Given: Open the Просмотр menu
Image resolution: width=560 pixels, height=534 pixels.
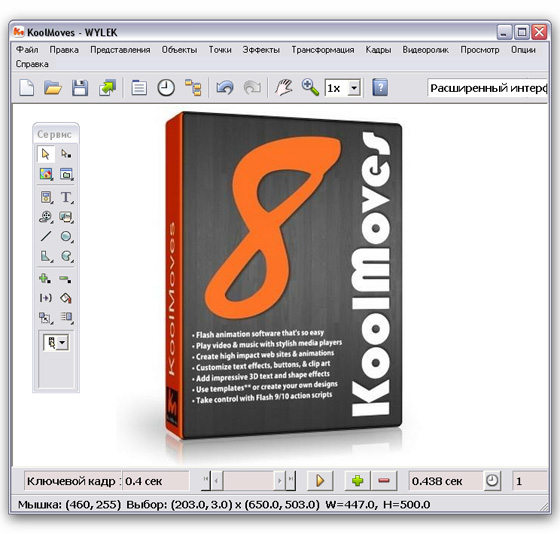Looking at the screenshot, I should (x=480, y=50).
